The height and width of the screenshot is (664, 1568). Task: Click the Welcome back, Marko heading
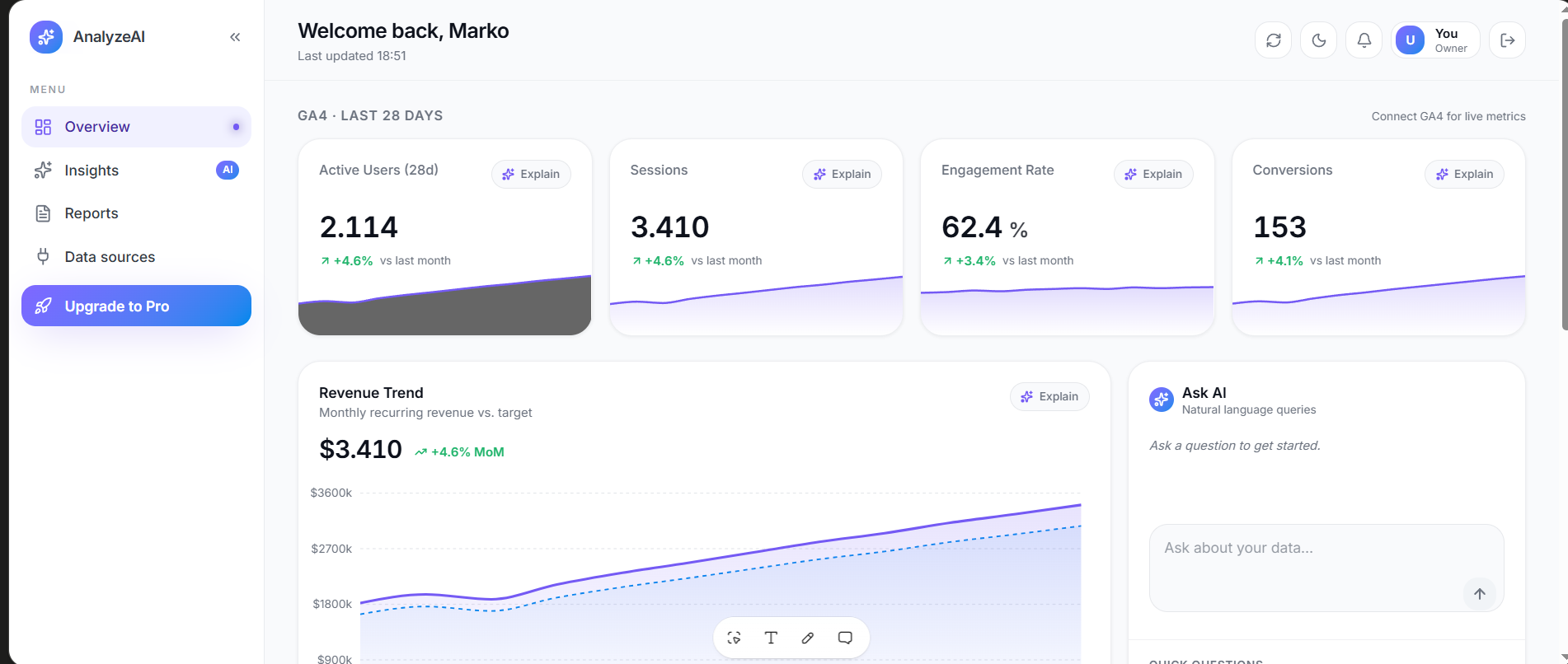pos(403,30)
